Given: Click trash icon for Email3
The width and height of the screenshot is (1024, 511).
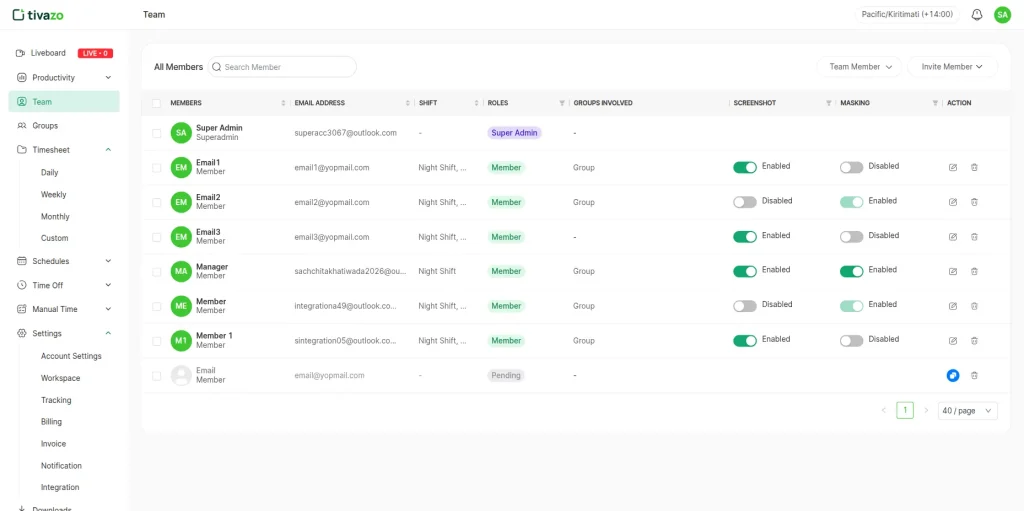Looking at the screenshot, I should pyautogui.click(x=974, y=237).
